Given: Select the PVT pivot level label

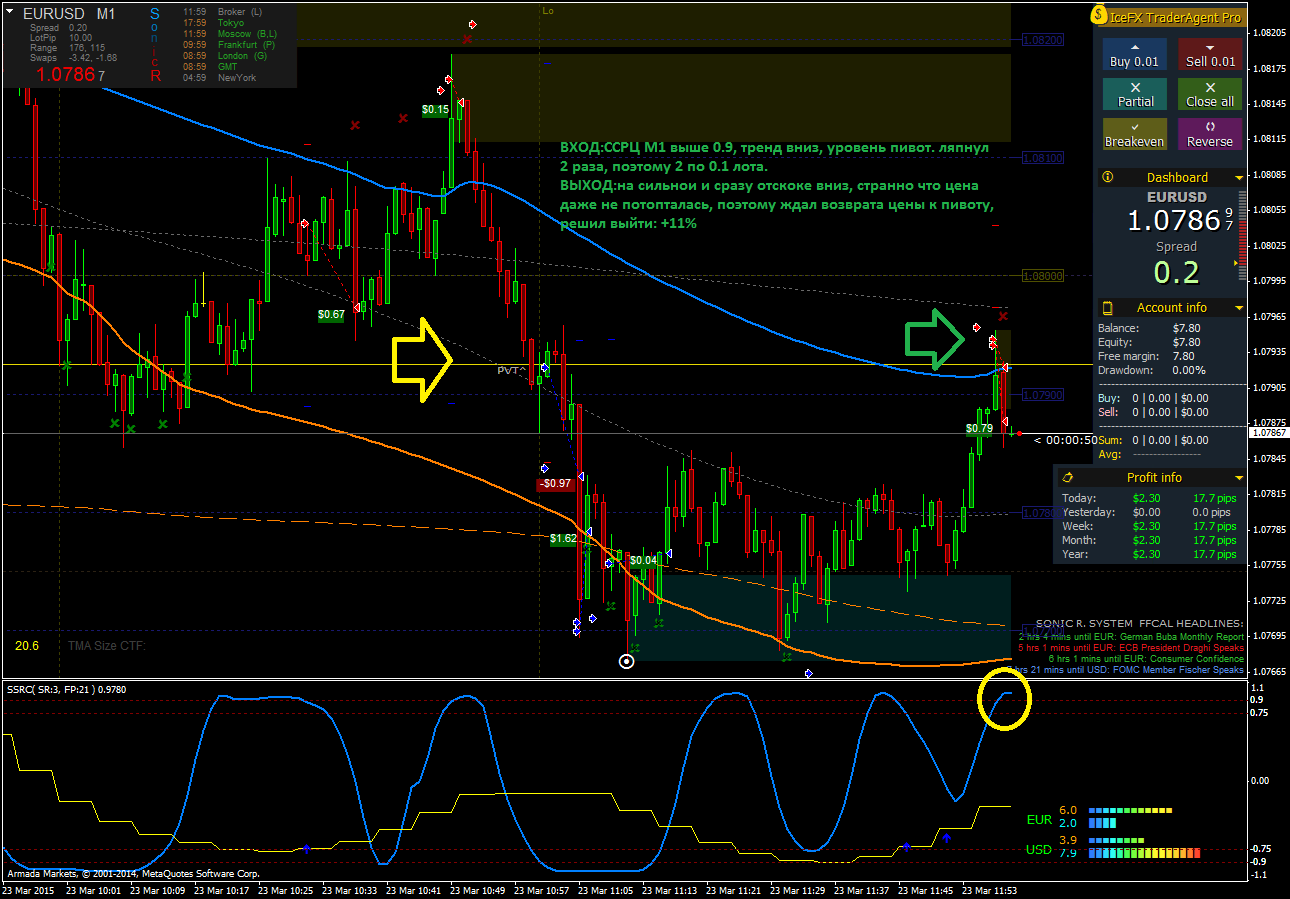Looking at the screenshot, I should click(x=512, y=370).
